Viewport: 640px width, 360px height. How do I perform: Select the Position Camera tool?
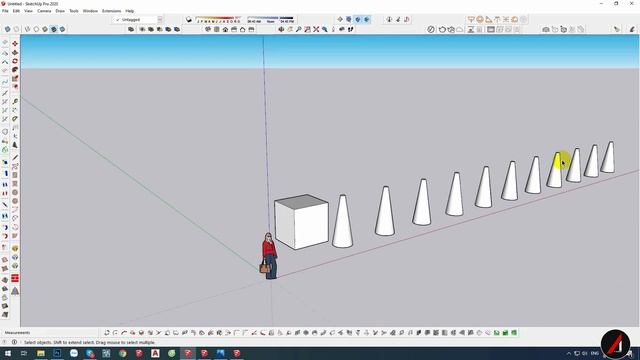pos(333,29)
